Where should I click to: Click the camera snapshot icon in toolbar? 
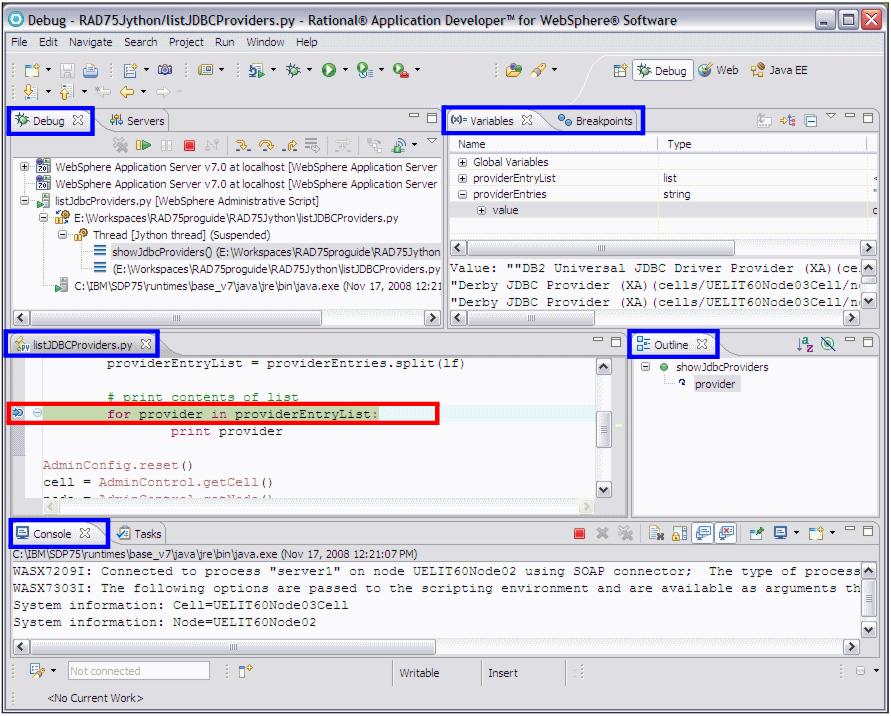pos(165,70)
